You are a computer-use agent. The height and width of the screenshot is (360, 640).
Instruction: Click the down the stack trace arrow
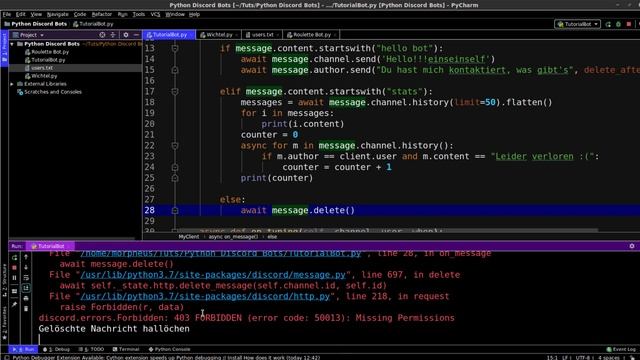26,267
